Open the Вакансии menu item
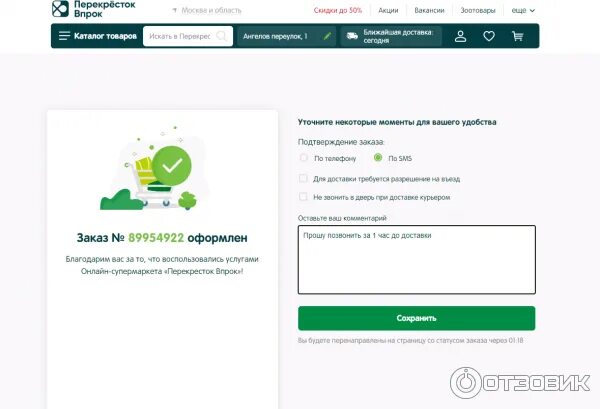This screenshot has width=600, height=409. click(429, 10)
